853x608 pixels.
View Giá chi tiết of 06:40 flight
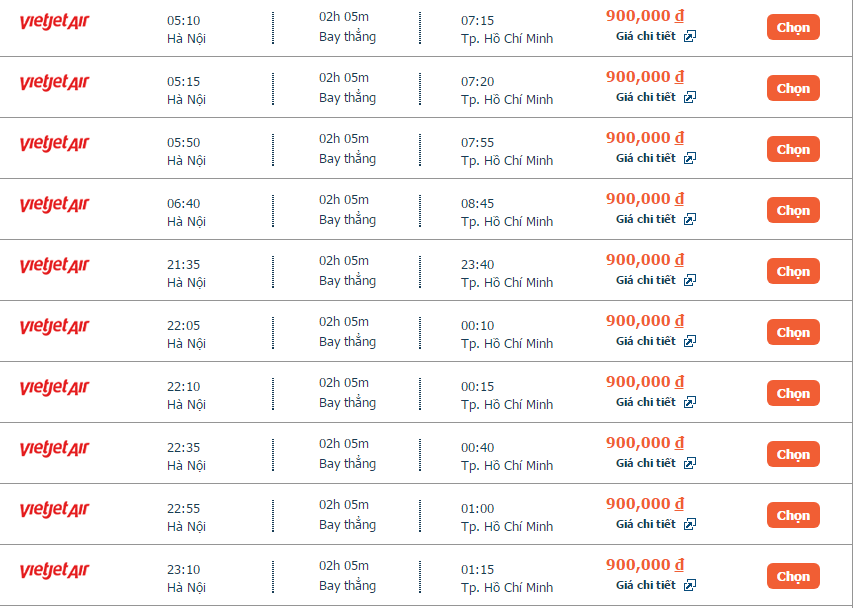(x=646, y=219)
